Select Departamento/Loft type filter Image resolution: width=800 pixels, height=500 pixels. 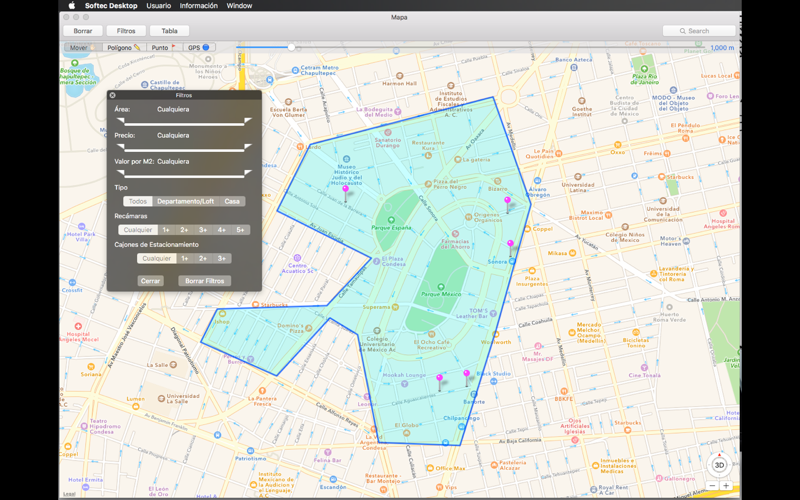[186, 201]
